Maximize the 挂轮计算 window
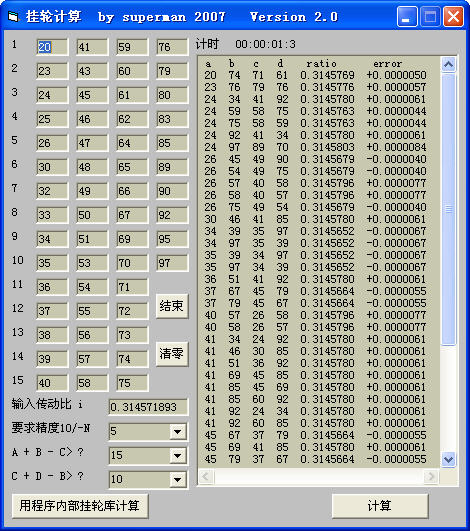Screen dimensions: 470x531 coord(430,16)
